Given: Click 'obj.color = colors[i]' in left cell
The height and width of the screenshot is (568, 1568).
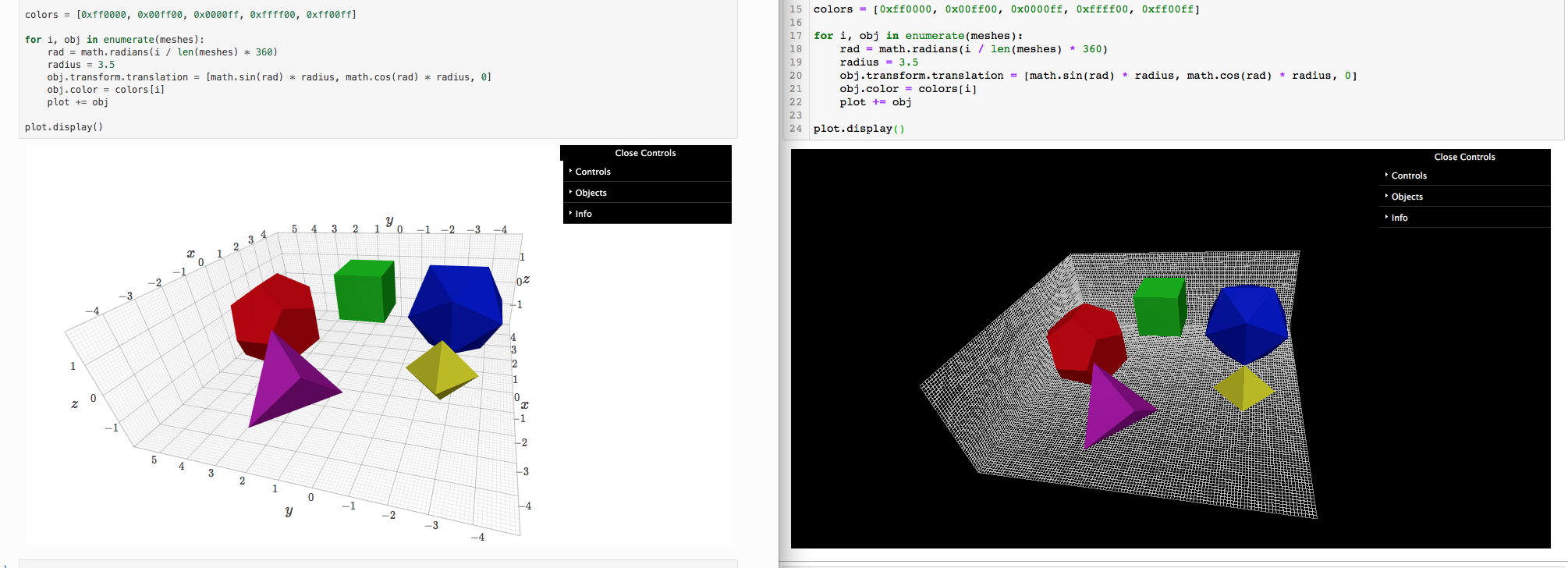Looking at the screenshot, I should pyautogui.click(x=105, y=90).
